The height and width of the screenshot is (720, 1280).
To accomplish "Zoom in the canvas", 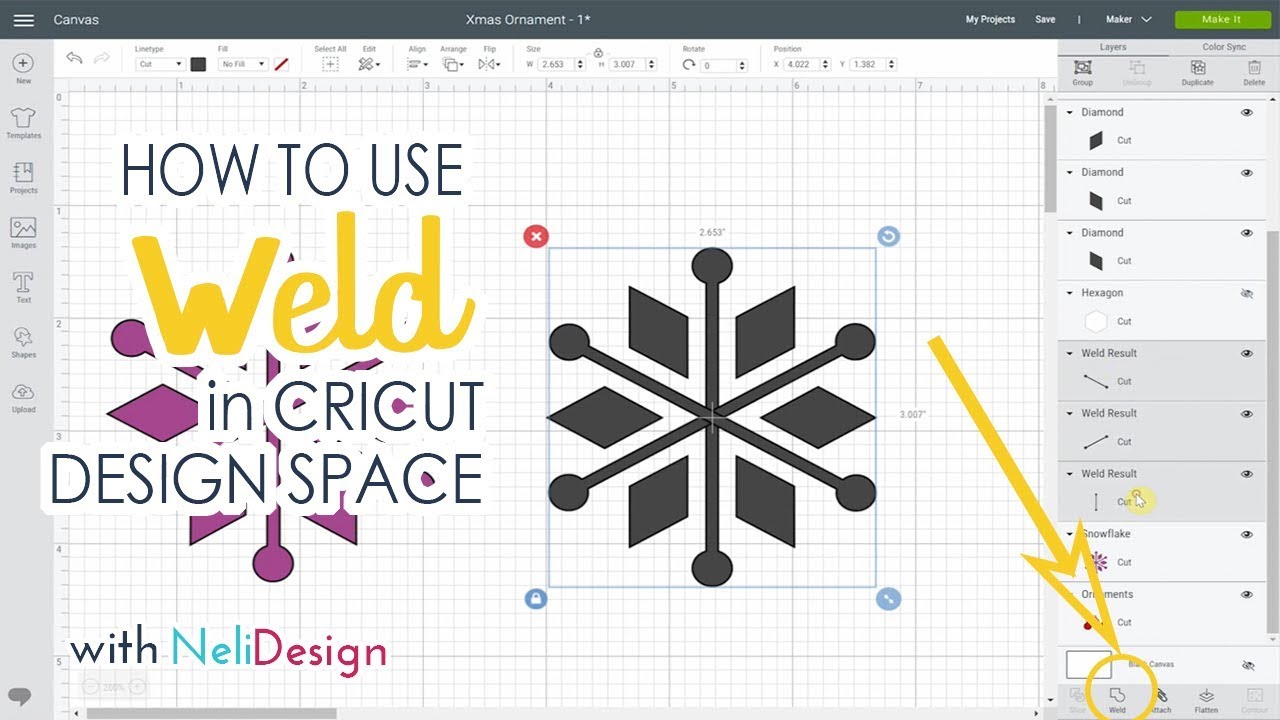I will (x=137, y=687).
